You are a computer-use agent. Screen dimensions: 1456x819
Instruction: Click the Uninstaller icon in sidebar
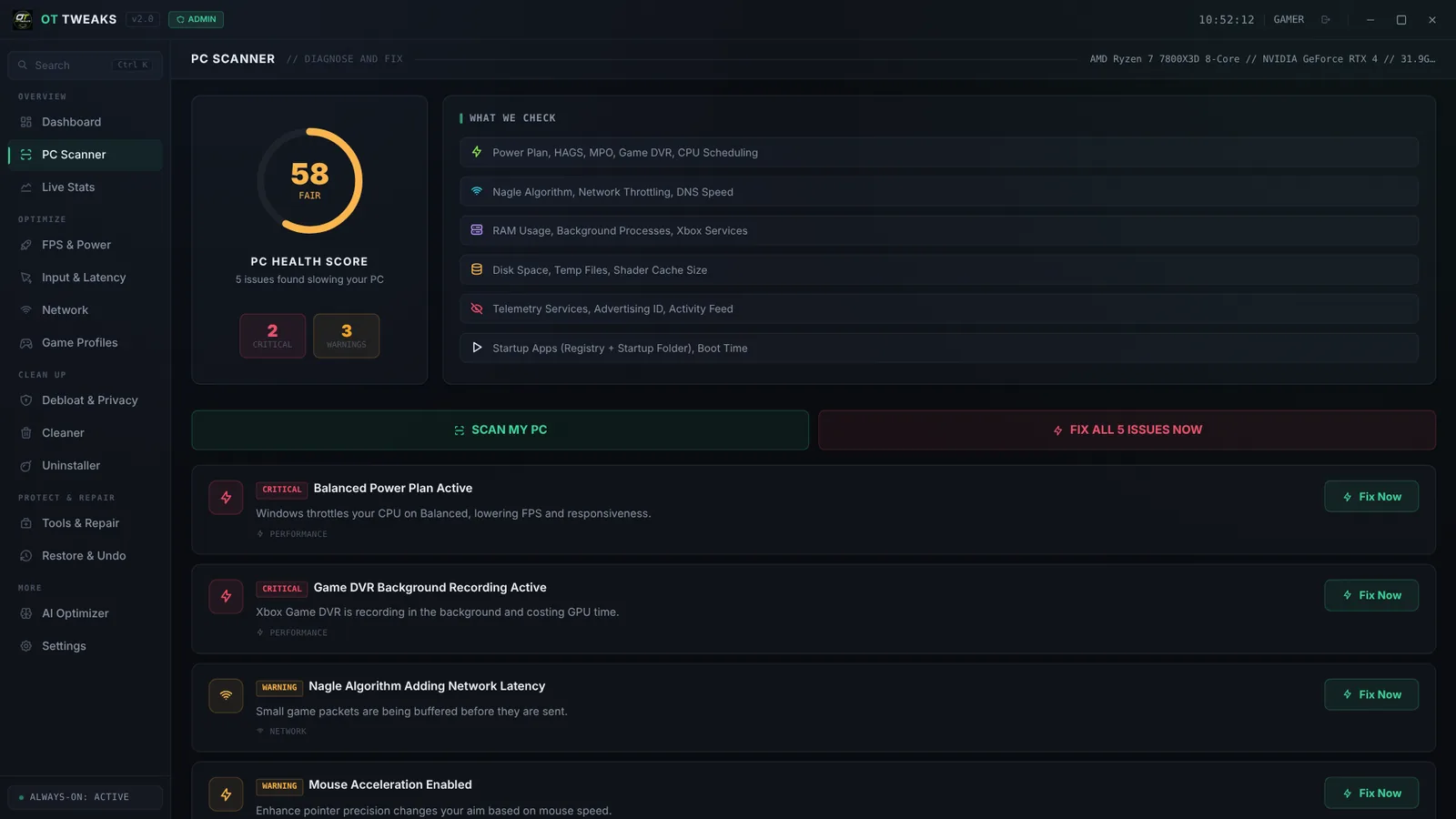(26, 466)
